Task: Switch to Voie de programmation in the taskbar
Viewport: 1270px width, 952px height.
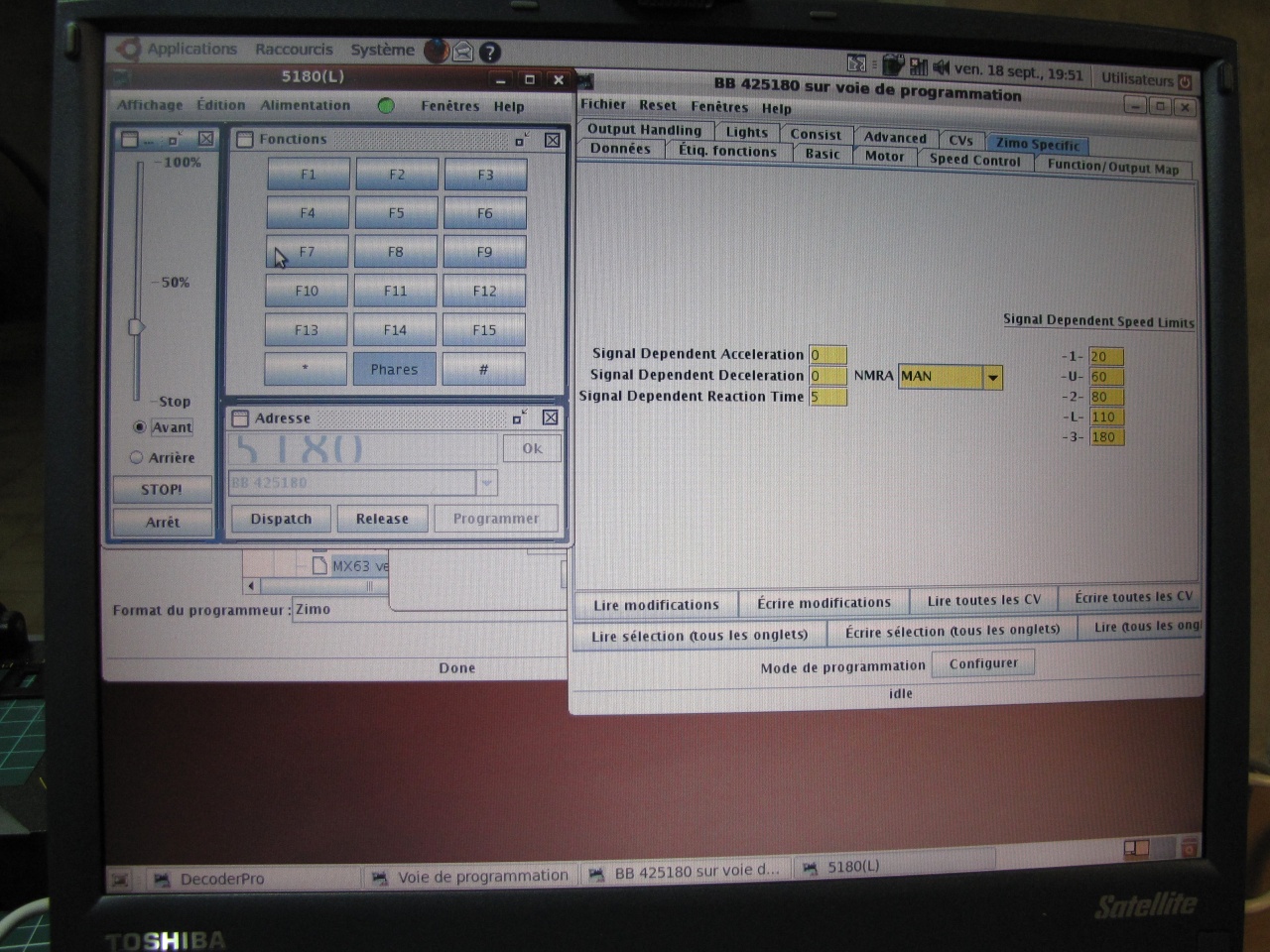Action: click(x=470, y=877)
